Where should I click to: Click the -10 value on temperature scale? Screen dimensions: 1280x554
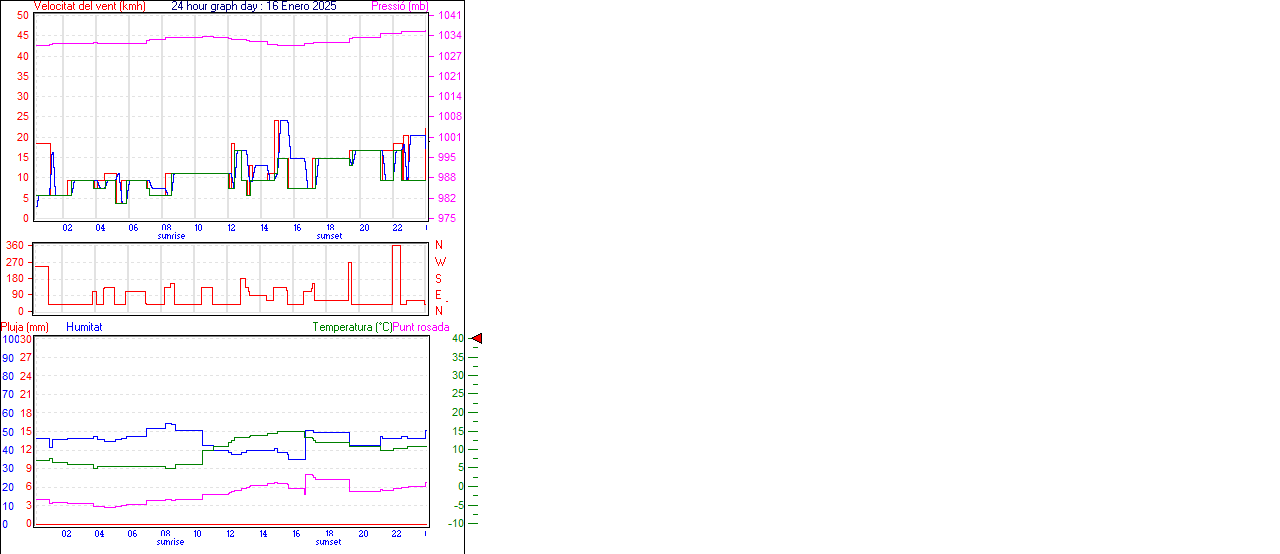coord(457,523)
